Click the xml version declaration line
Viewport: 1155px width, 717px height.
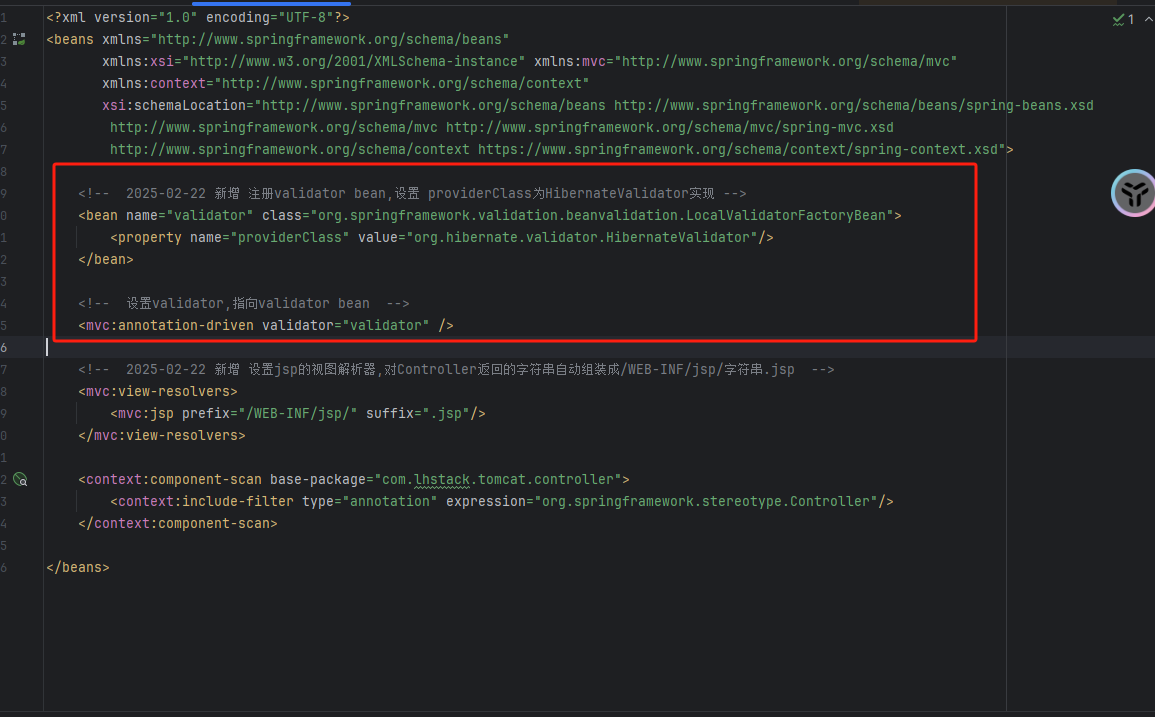[x=197, y=17]
